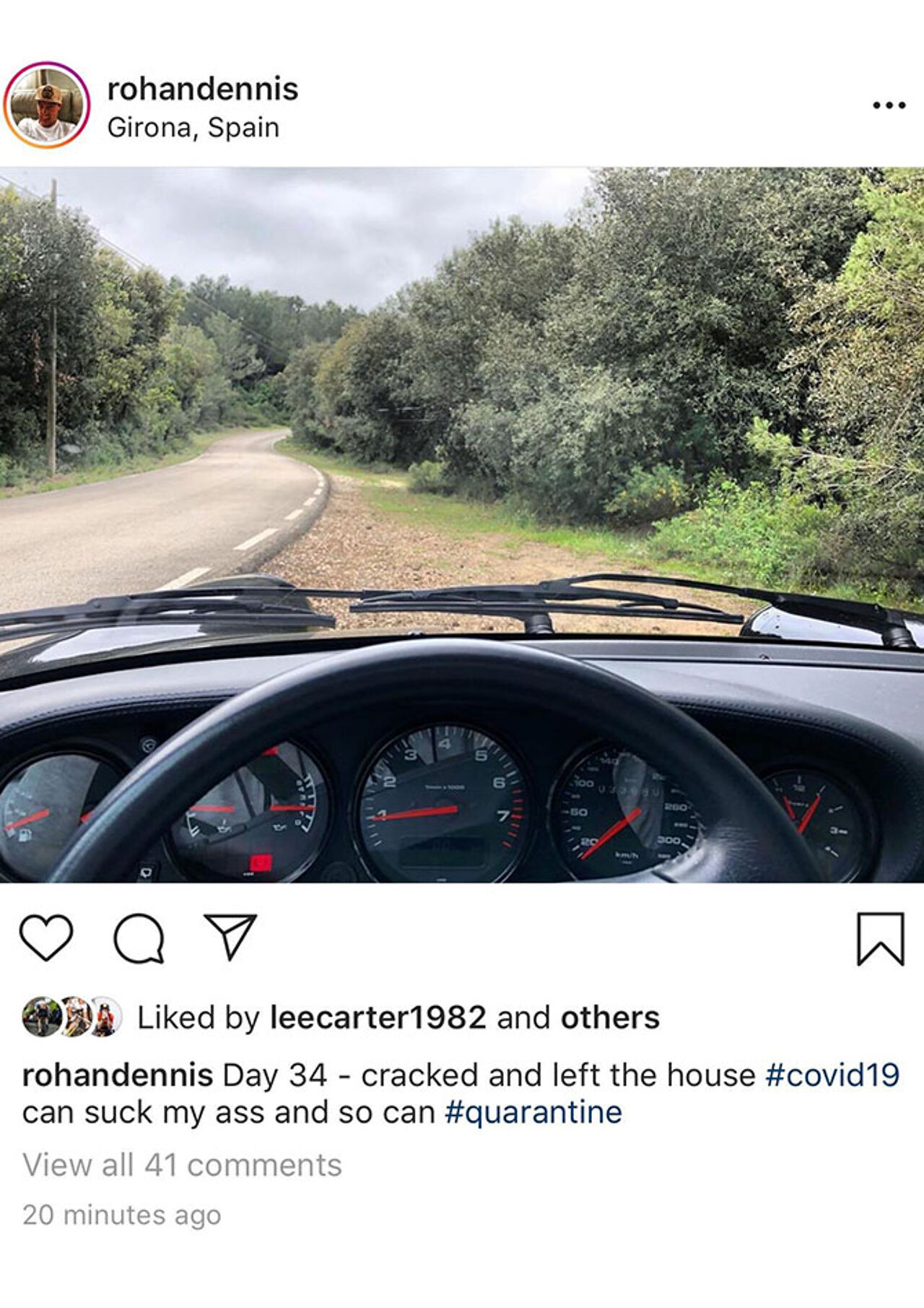924x1308 pixels.
Task: Open the three-dot more options menu
Action: click(889, 105)
